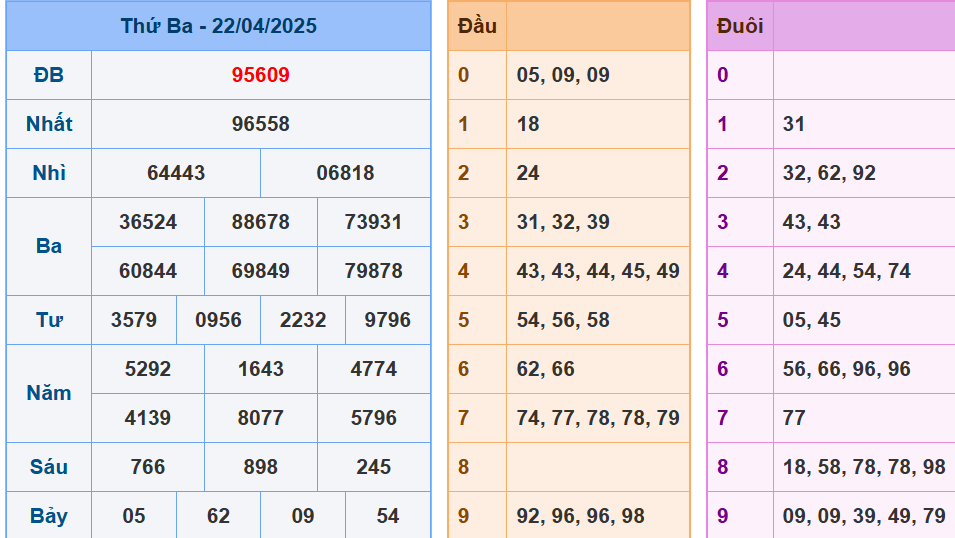955x538 pixels.
Task: Click Đầu row values 74, 77, 78, 78, 79
Action: pyautogui.click(x=598, y=418)
